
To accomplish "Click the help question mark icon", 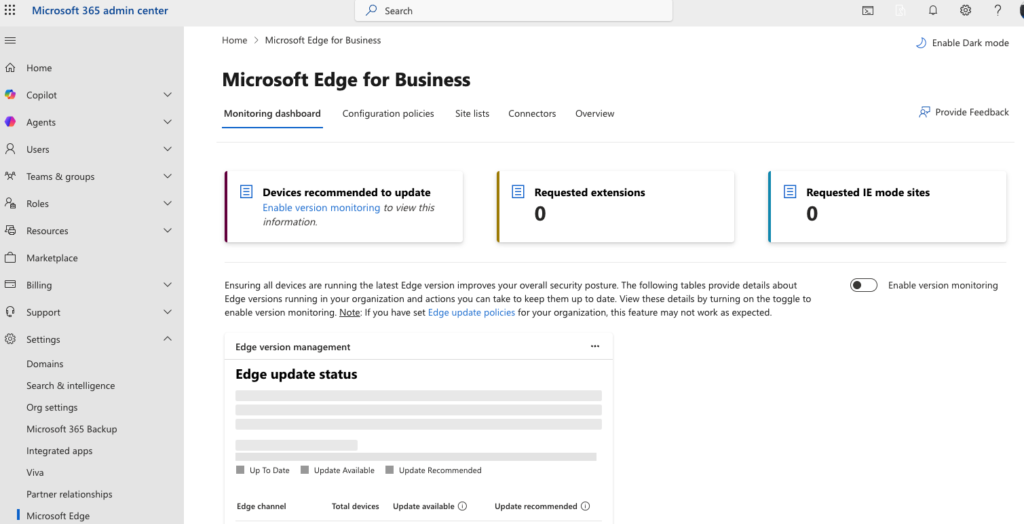I will [x=997, y=10].
